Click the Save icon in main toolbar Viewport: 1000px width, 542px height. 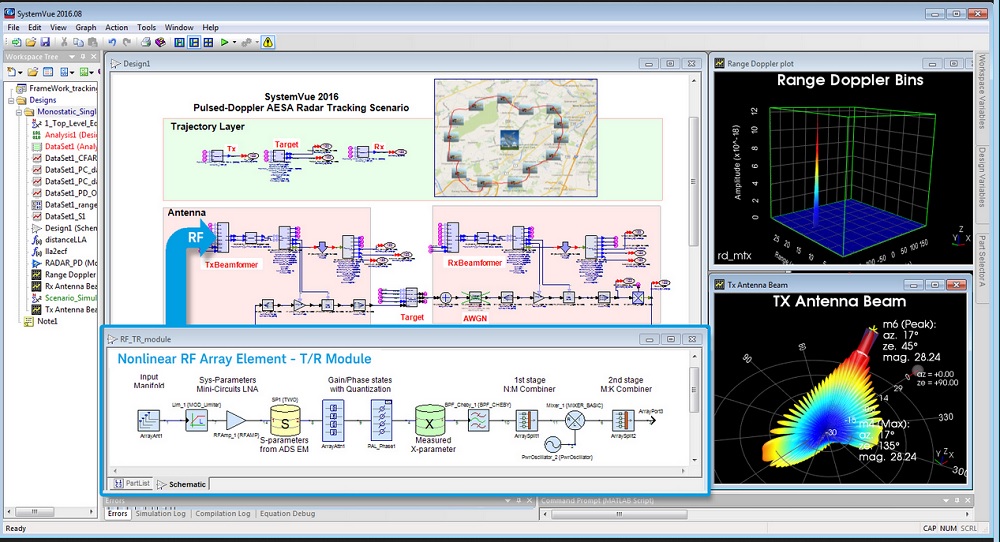point(45,42)
